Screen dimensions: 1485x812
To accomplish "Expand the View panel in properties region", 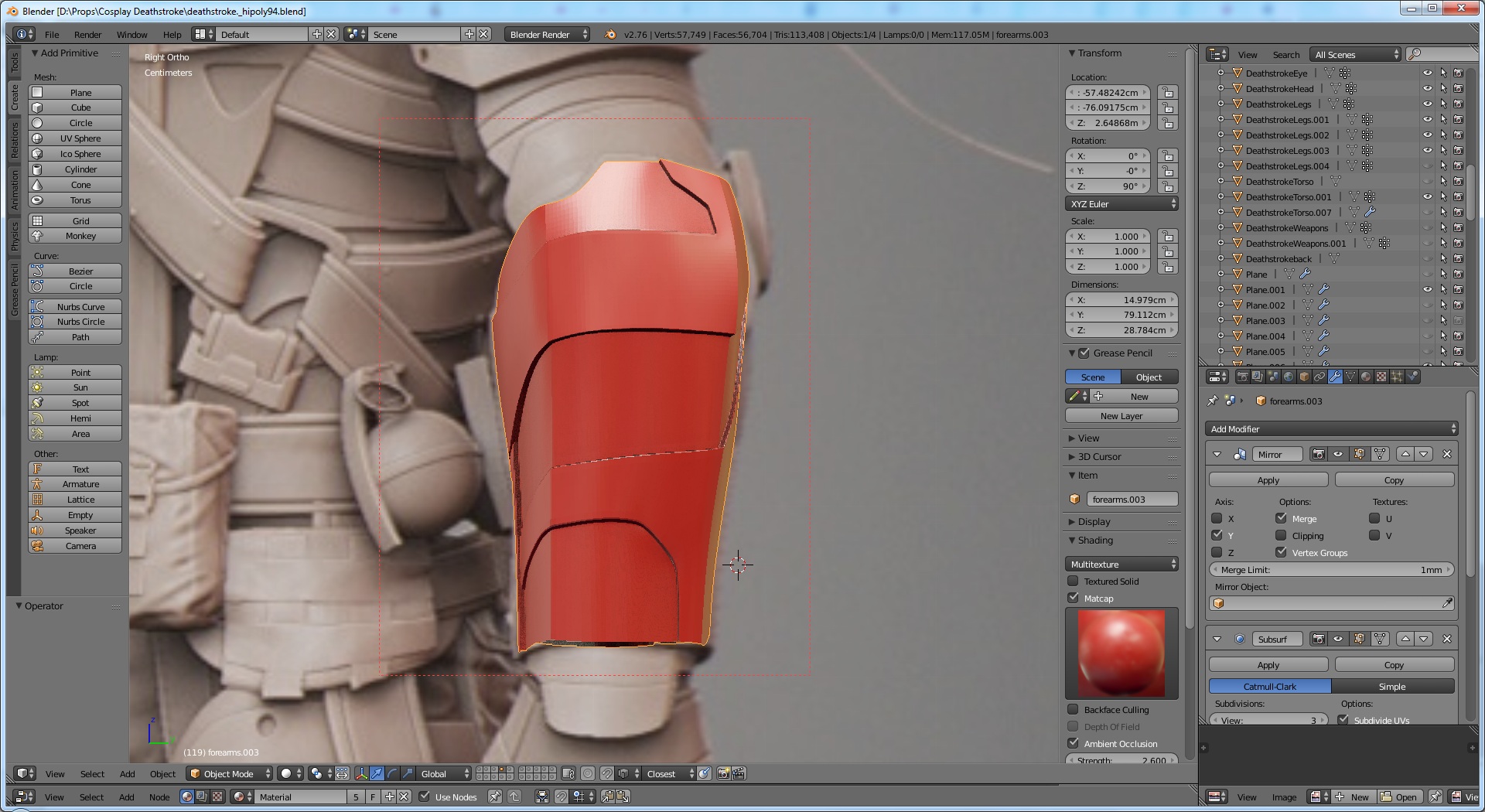I will [1088, 438].
